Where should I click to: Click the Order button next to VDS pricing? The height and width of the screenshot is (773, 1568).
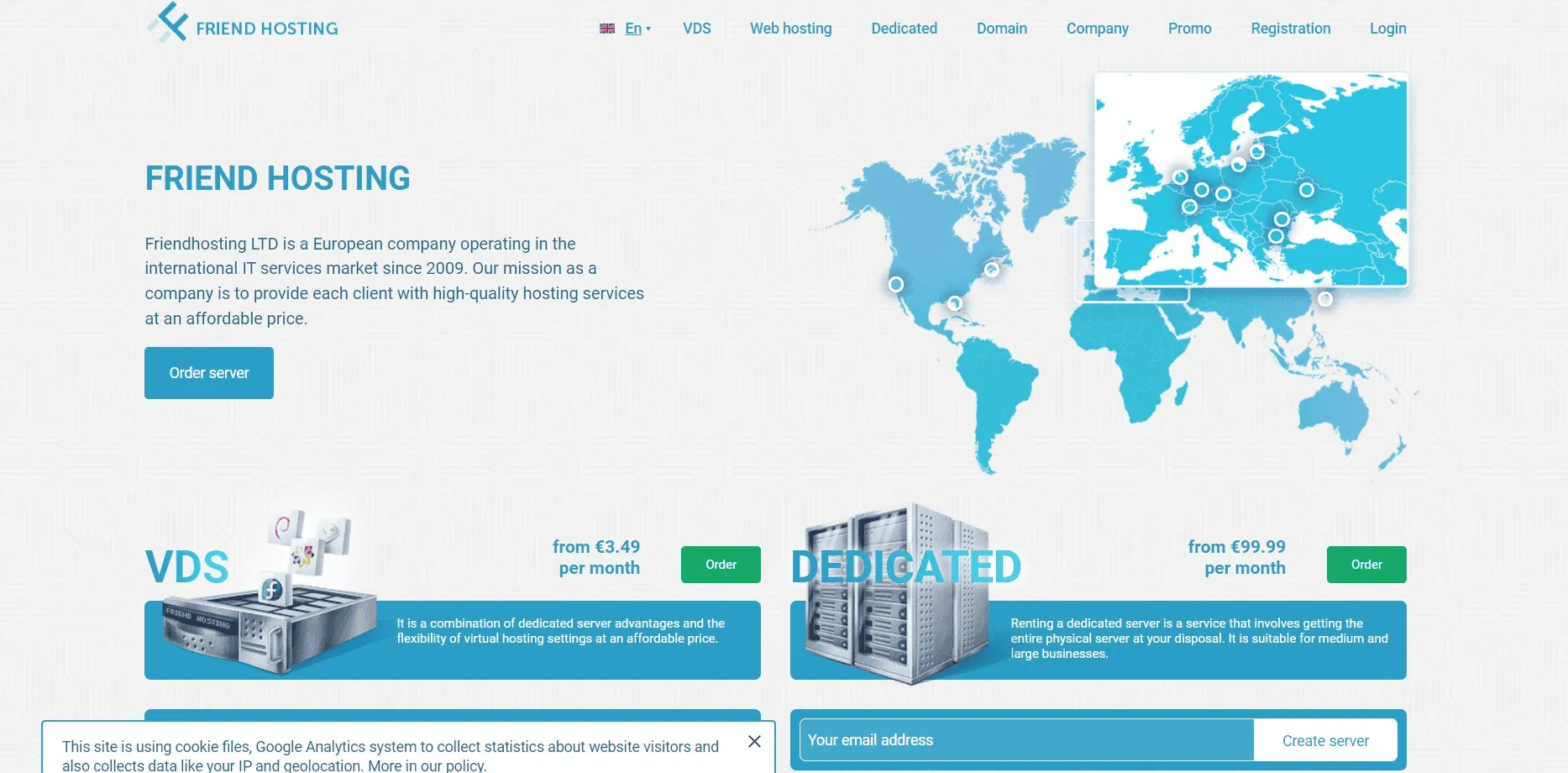(720, 564)
